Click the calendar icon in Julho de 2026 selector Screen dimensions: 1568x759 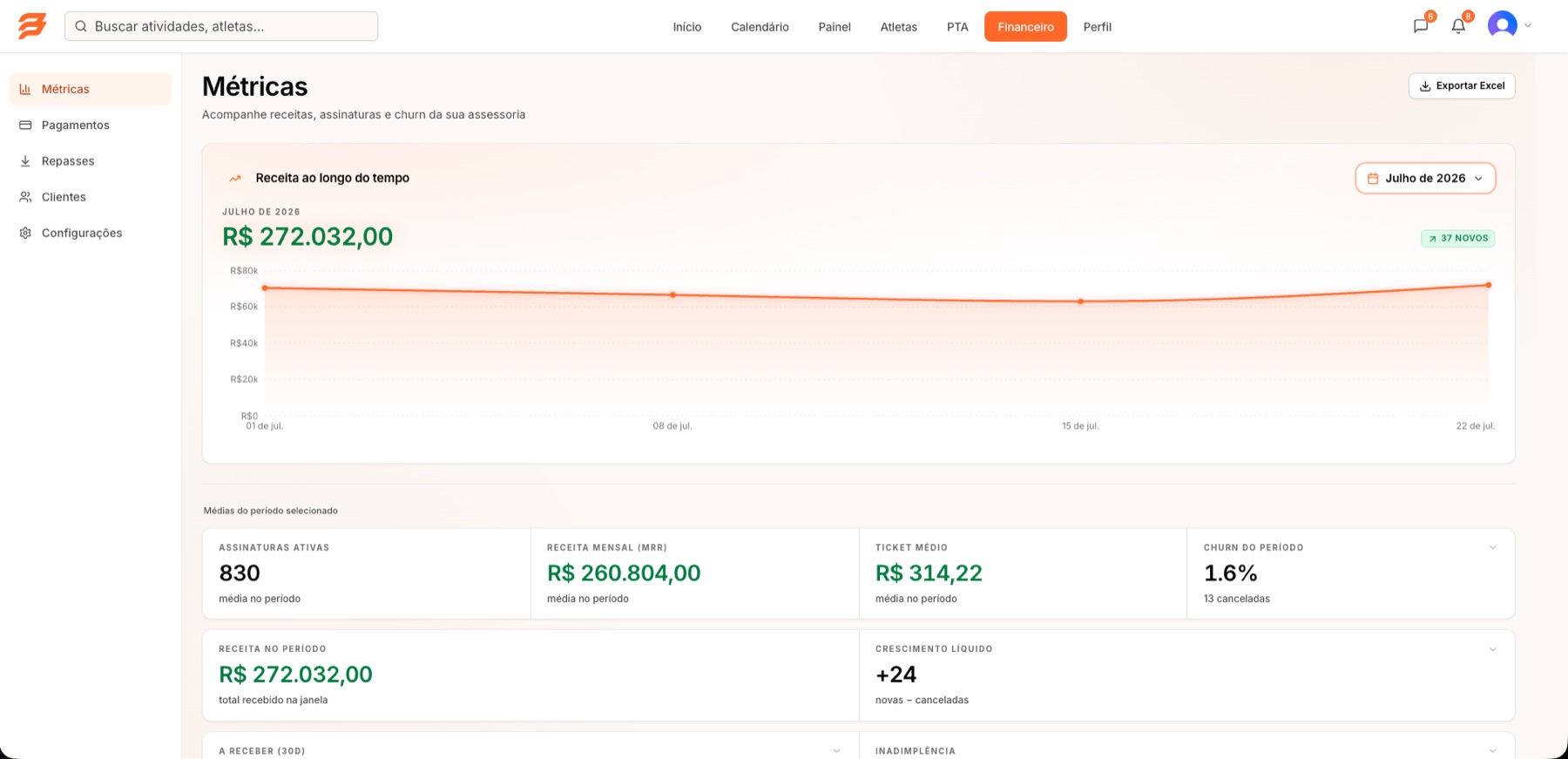click(1373, 179)
